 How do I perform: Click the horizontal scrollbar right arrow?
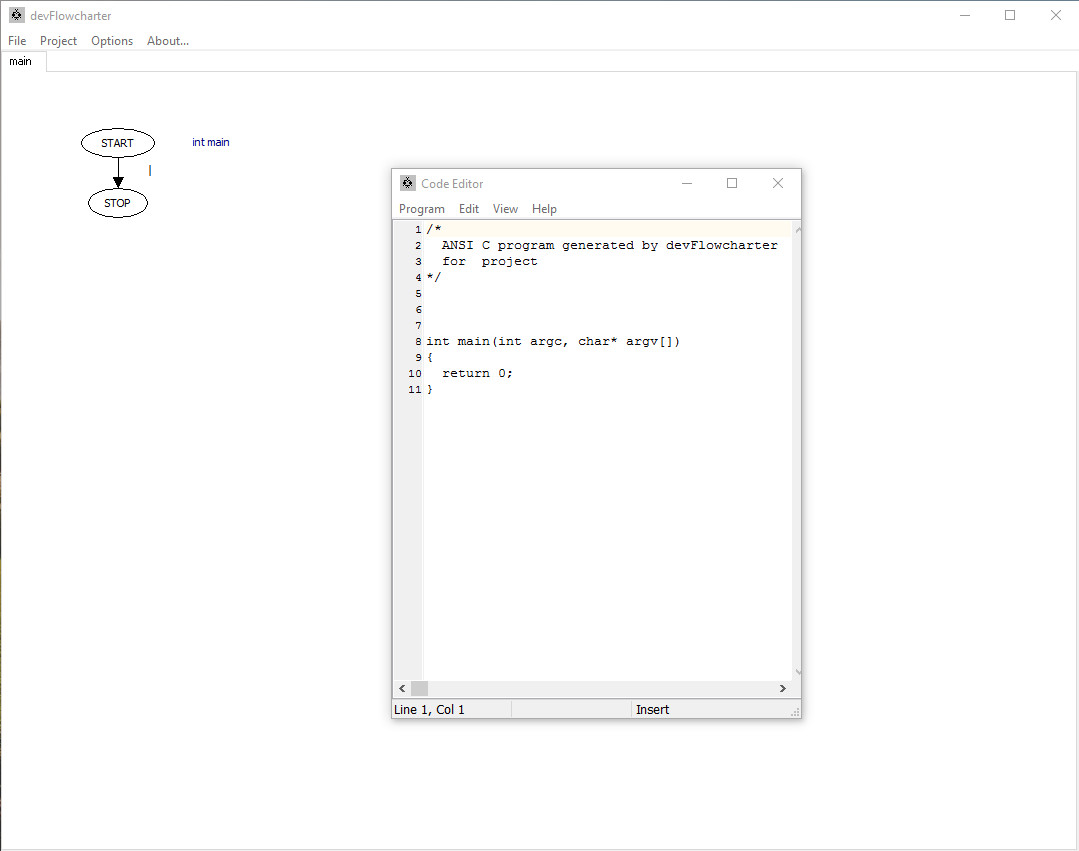782,688
